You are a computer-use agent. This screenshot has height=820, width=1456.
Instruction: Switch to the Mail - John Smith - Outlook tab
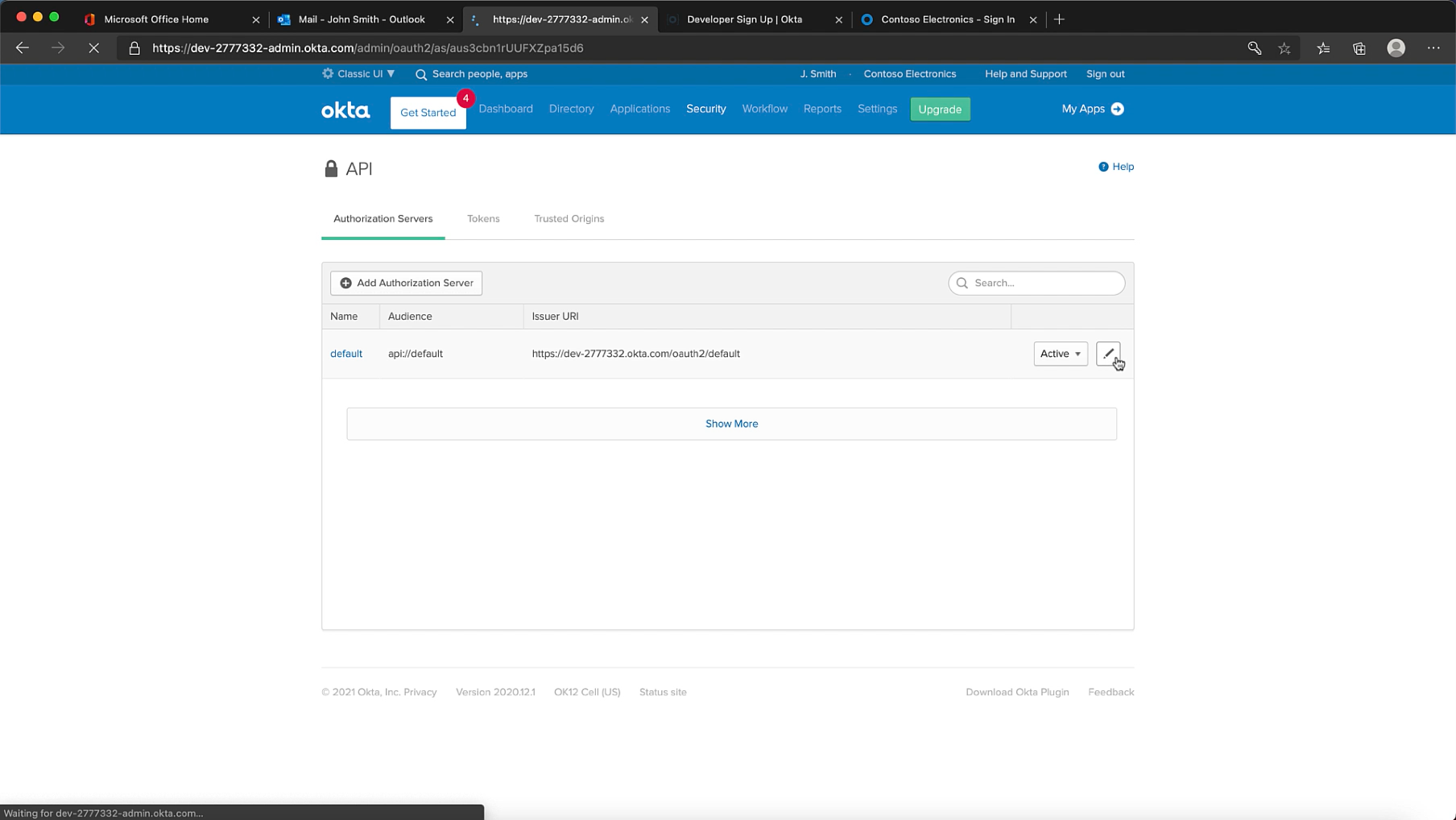(362, 19)
